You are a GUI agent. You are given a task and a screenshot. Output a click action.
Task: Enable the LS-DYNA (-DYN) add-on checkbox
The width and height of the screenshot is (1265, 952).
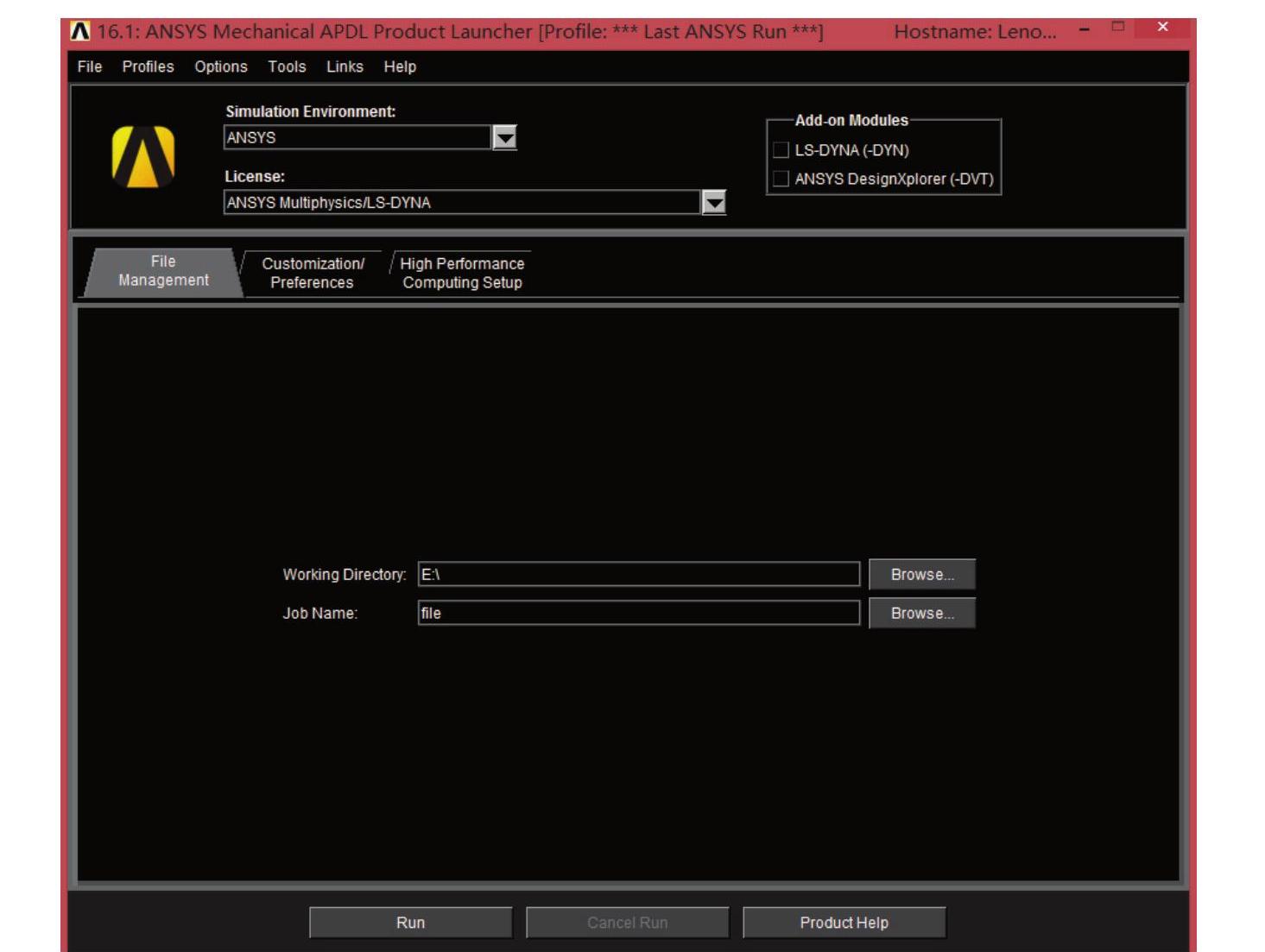coord(781,150)
